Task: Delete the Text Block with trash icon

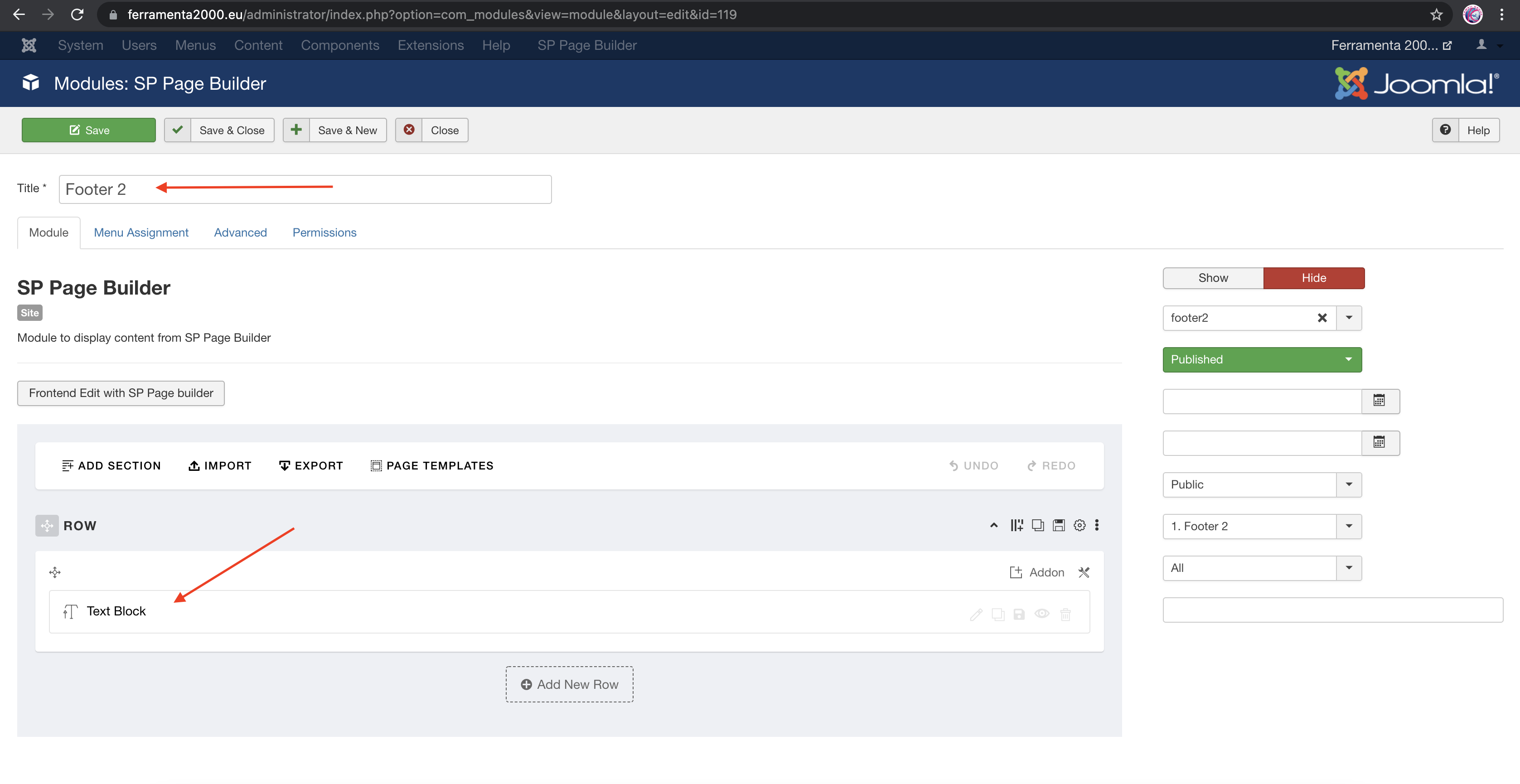Action: [1065, 614]
